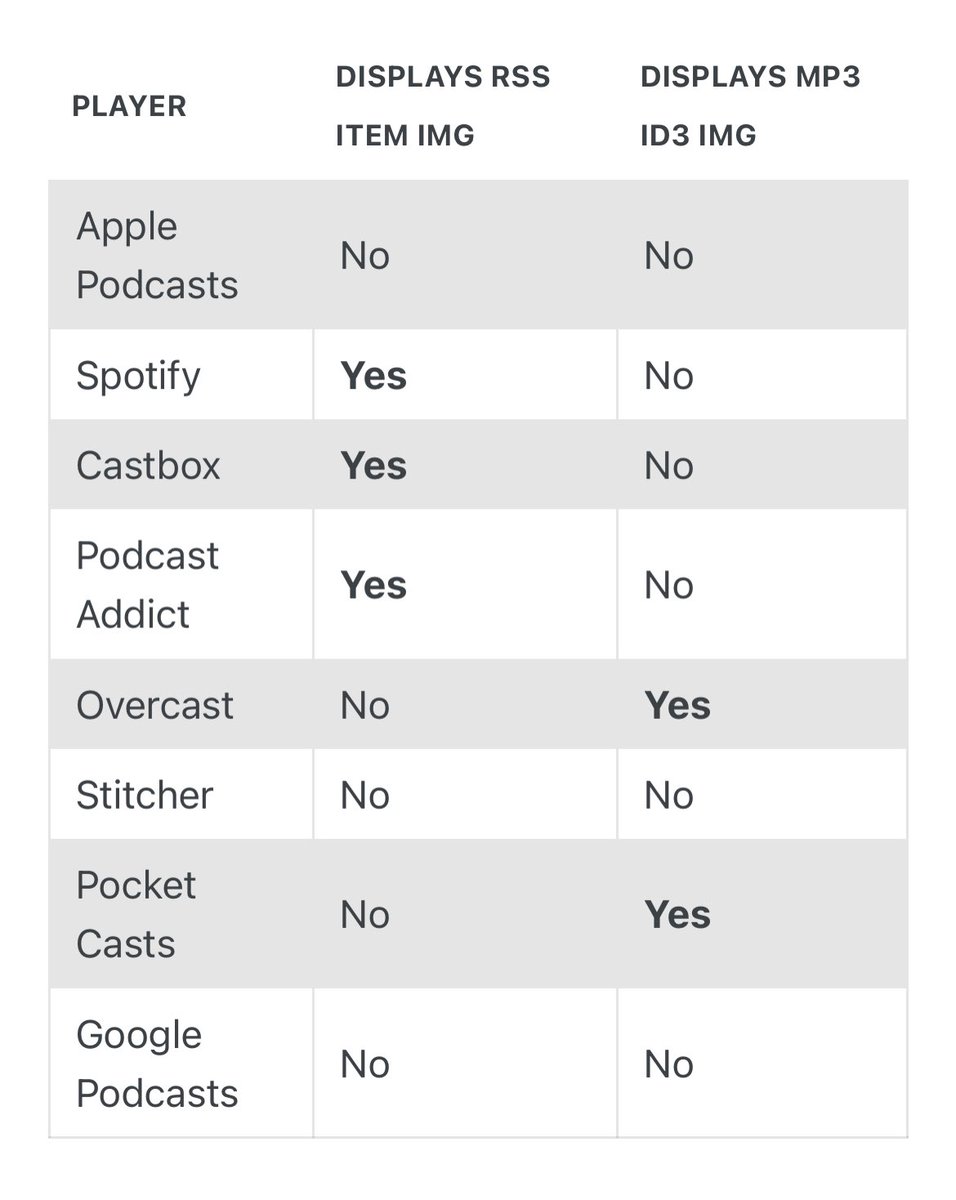
Task: Click the Castbox player name
Action: tap(148, 466)
